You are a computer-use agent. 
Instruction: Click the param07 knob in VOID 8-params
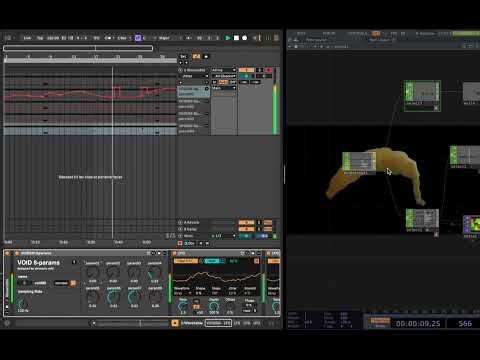pos(134,297)
